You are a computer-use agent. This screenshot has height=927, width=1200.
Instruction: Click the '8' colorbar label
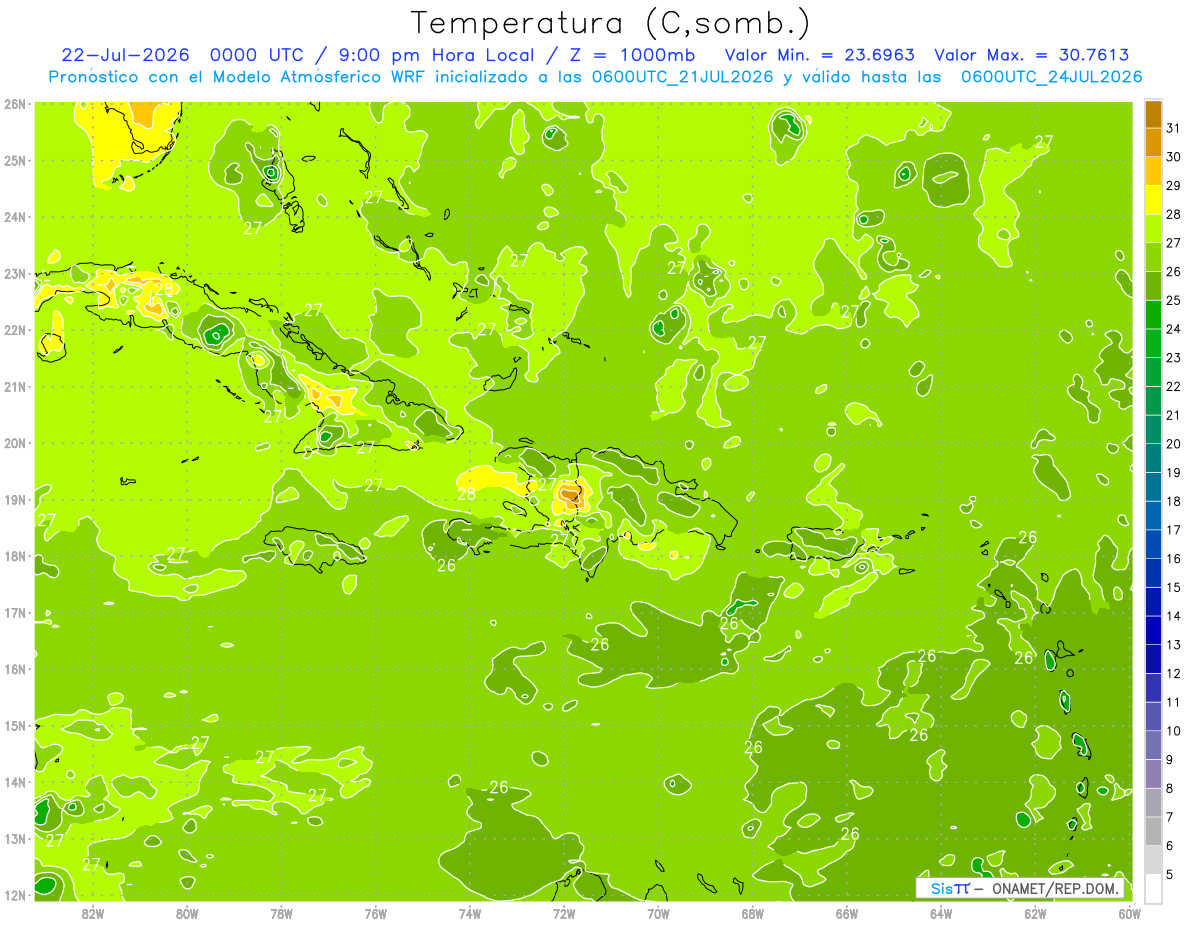1169,788
